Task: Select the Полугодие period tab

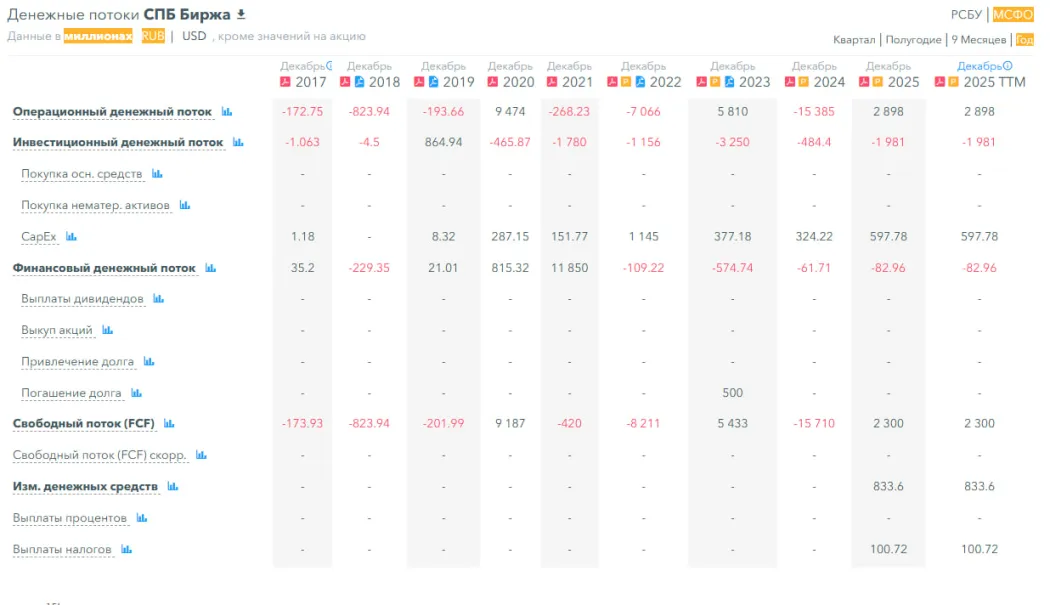Action: tap(913, 40)
